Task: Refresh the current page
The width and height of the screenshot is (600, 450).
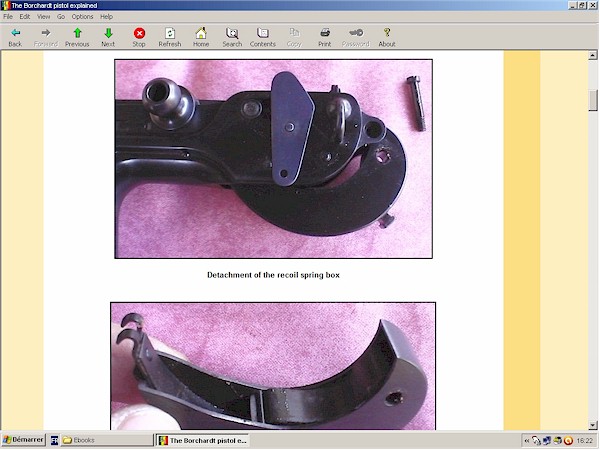Action: [x=170, y=37]
